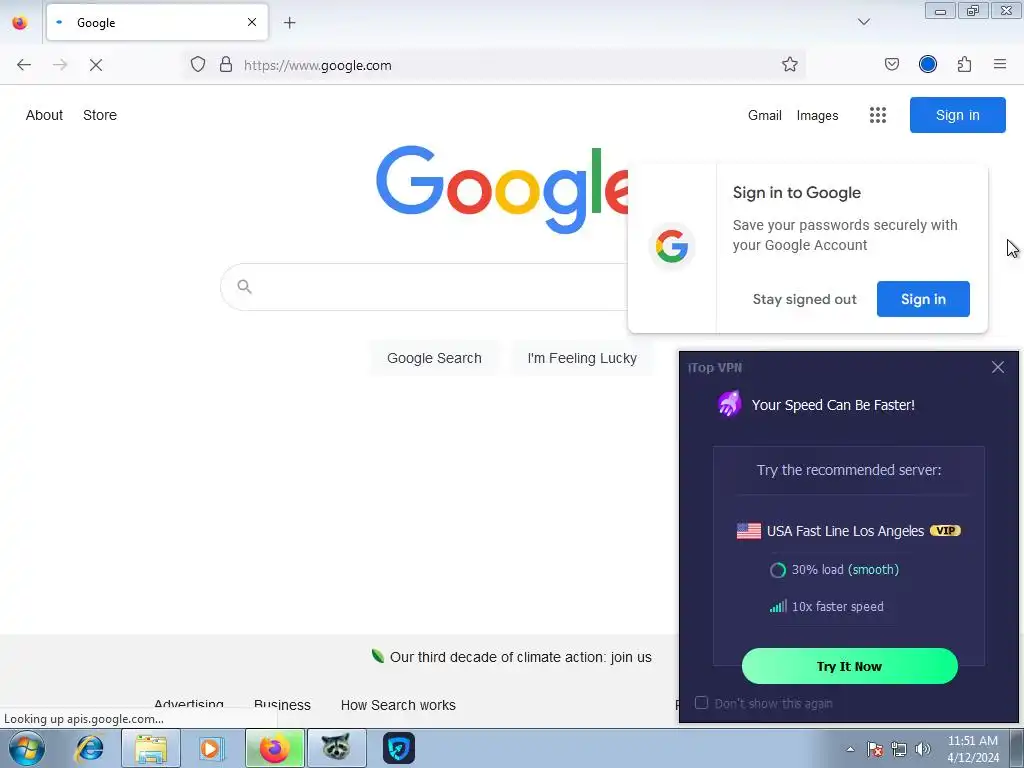1024x768 pixels.
Task: Save page to Pocket icon
Action: click(891, 65)
